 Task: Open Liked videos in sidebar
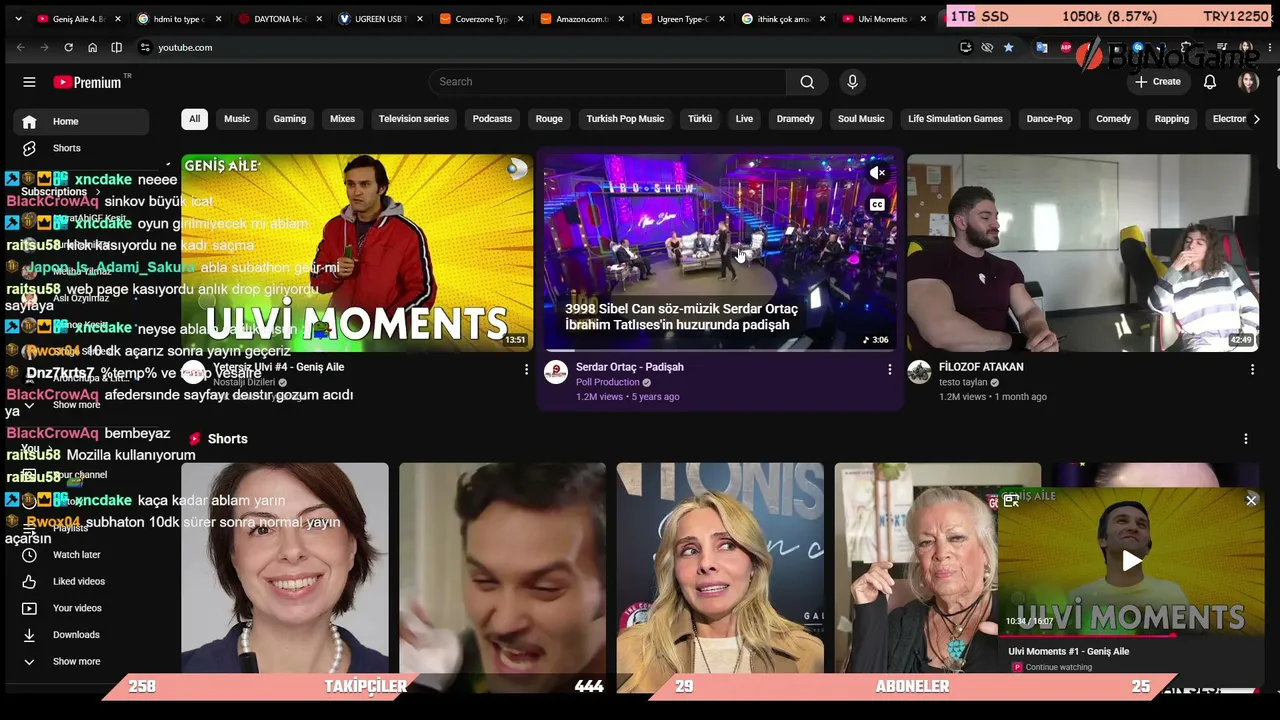tap(77, 582)
